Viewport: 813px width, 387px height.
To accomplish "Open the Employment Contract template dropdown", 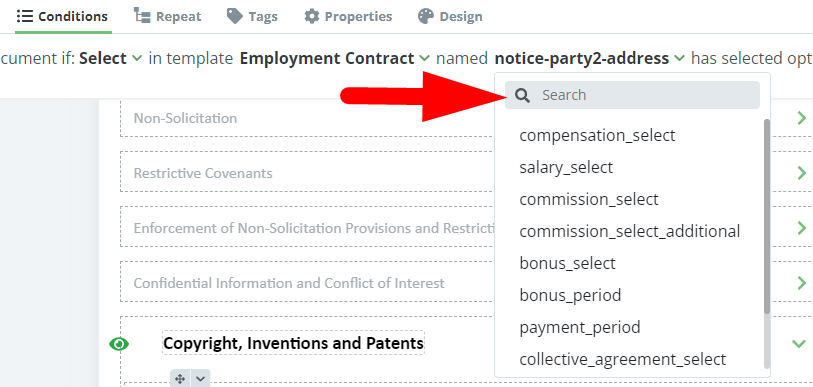I will (334, 59).
